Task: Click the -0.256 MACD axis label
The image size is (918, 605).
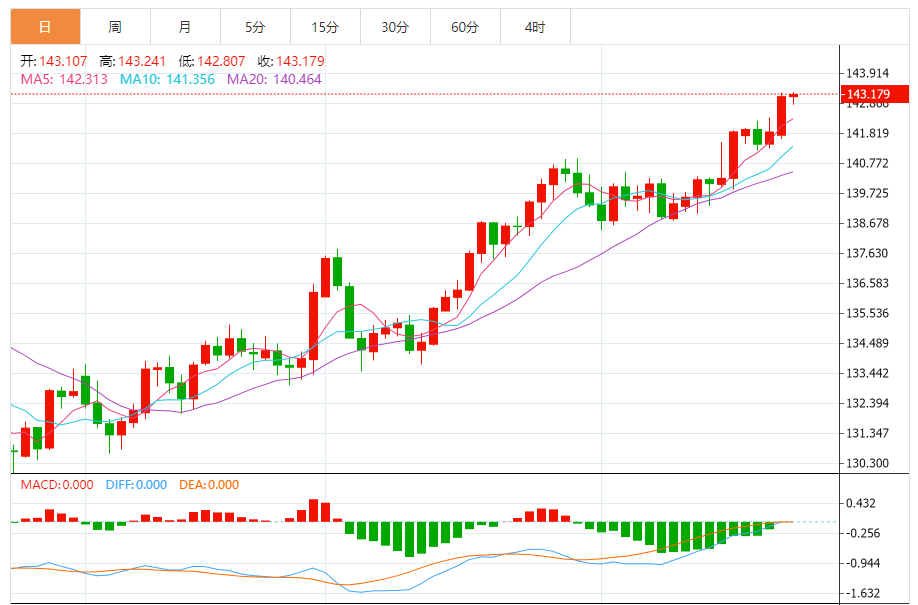Action: tap(861, 534)
